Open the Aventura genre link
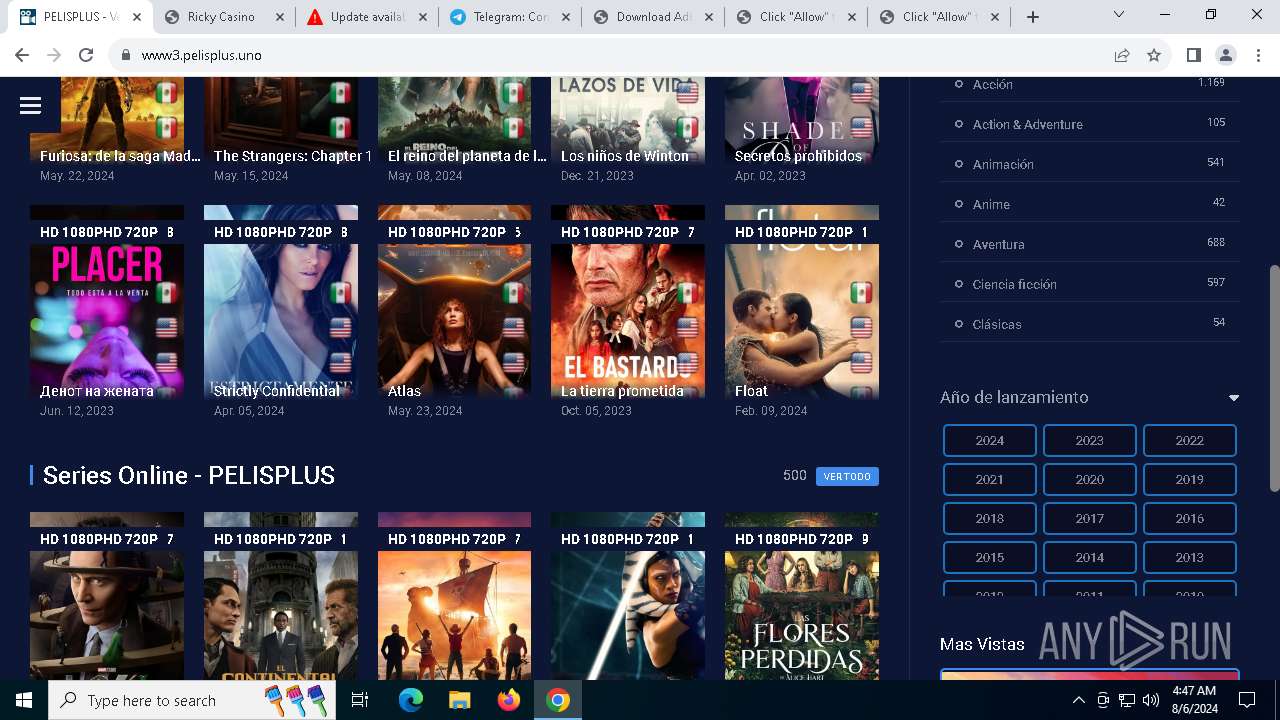 click(998, 244)
